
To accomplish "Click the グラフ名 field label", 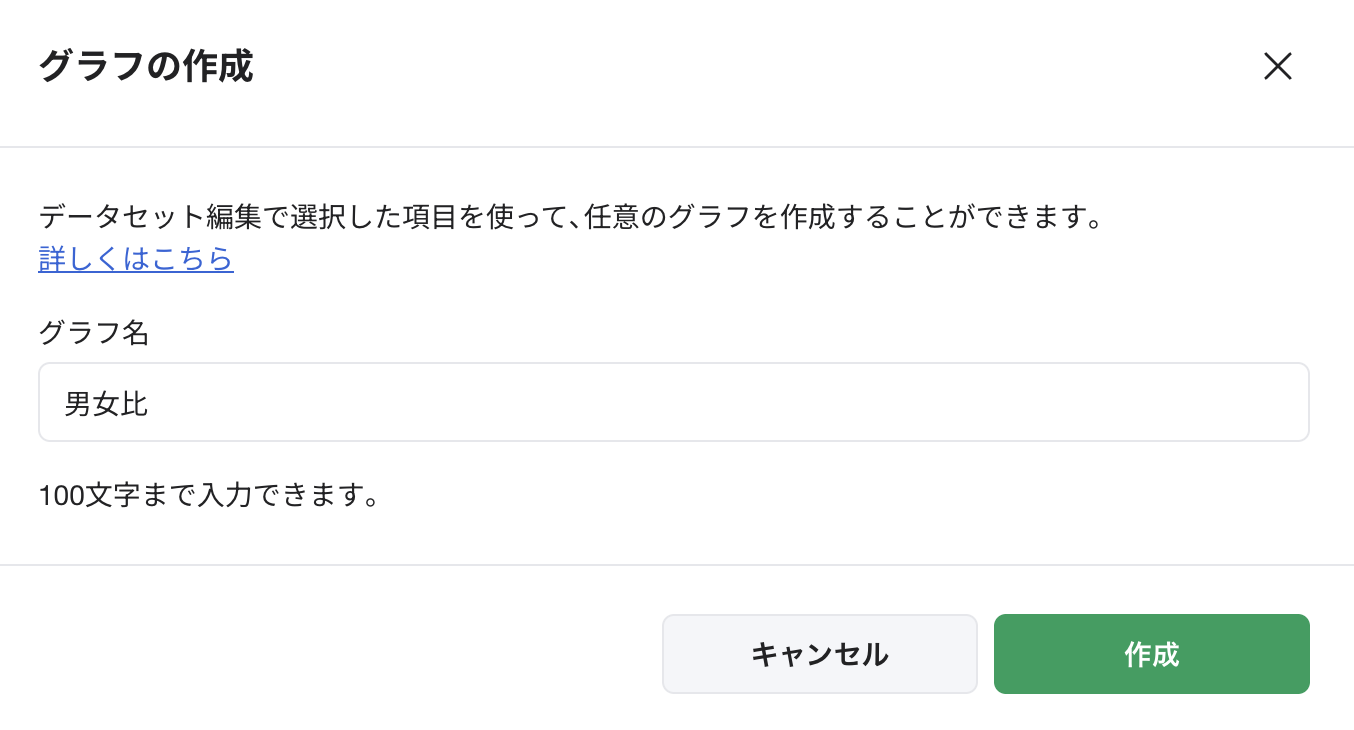I will 93,333.
